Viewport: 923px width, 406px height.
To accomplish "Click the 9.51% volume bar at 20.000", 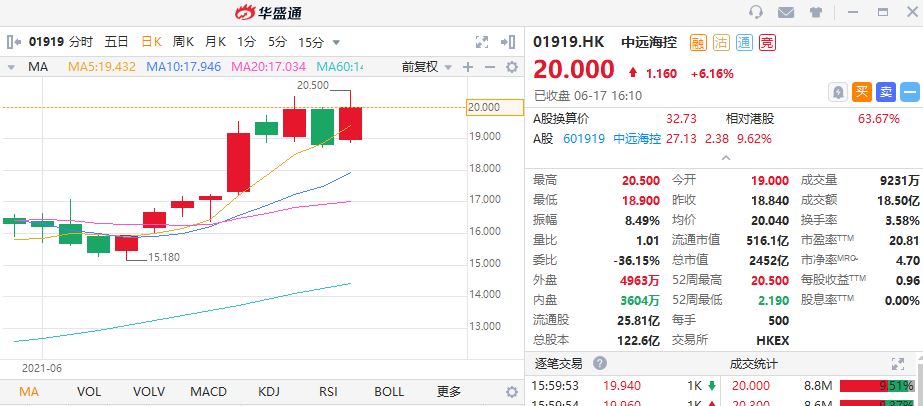I will point(878,386).
